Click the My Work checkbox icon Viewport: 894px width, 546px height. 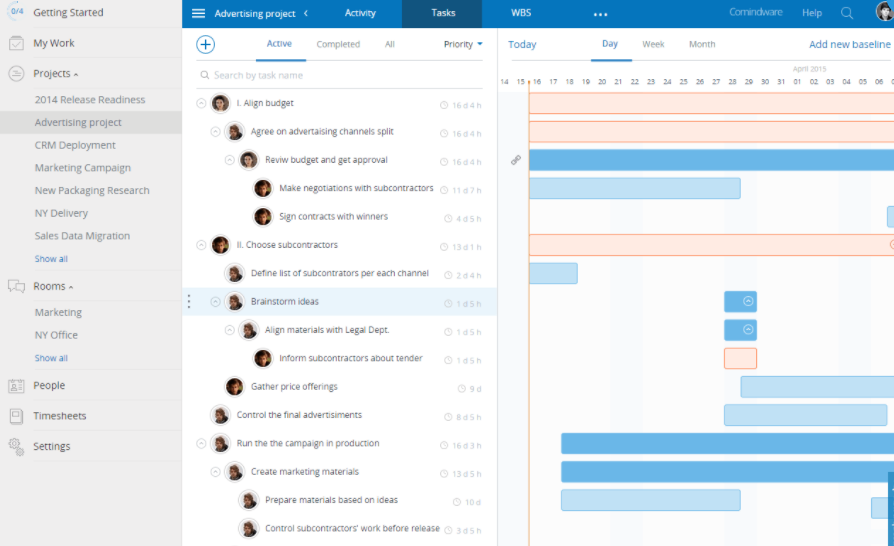[x=17, y=43]
